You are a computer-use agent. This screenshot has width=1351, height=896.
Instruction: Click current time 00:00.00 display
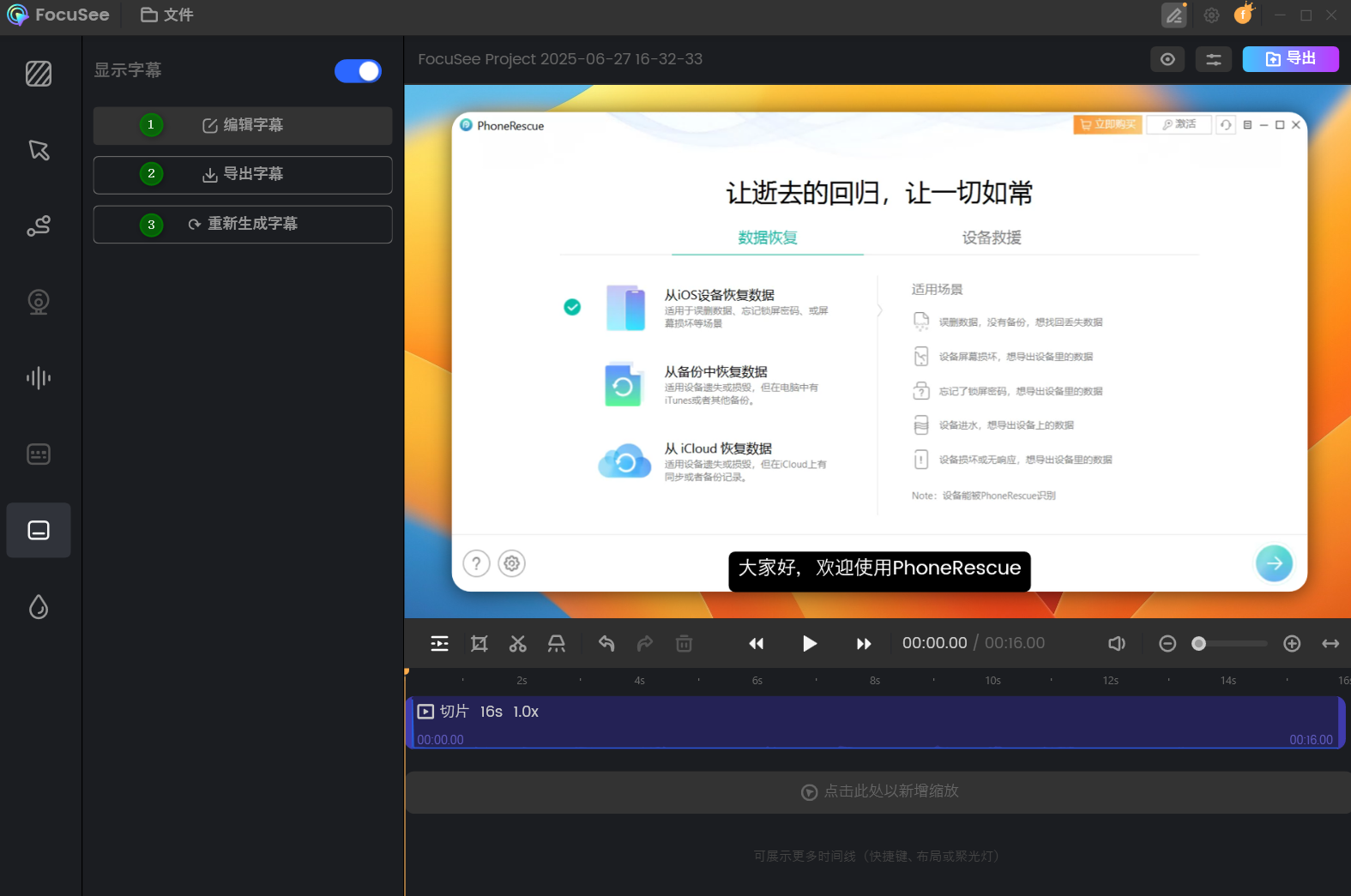tap(934, 643)
